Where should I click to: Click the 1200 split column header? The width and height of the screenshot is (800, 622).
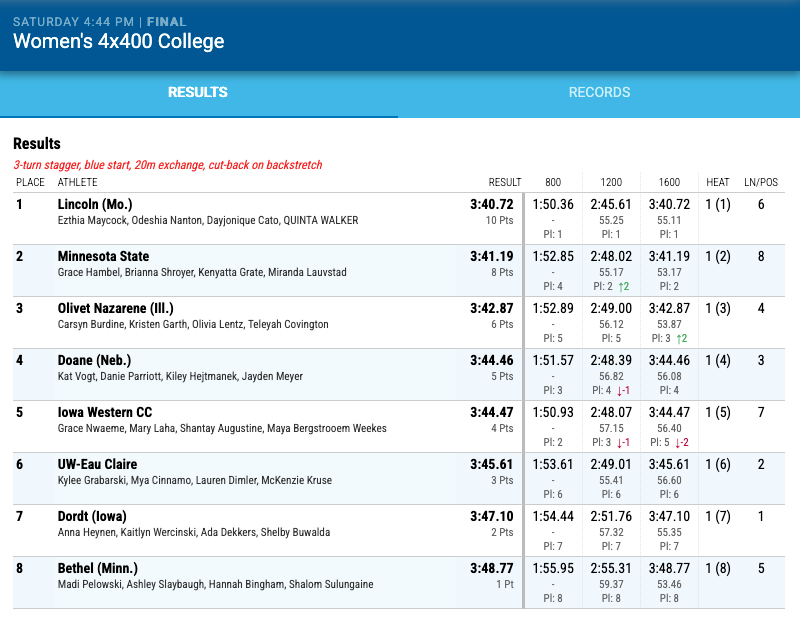point(611,182)
